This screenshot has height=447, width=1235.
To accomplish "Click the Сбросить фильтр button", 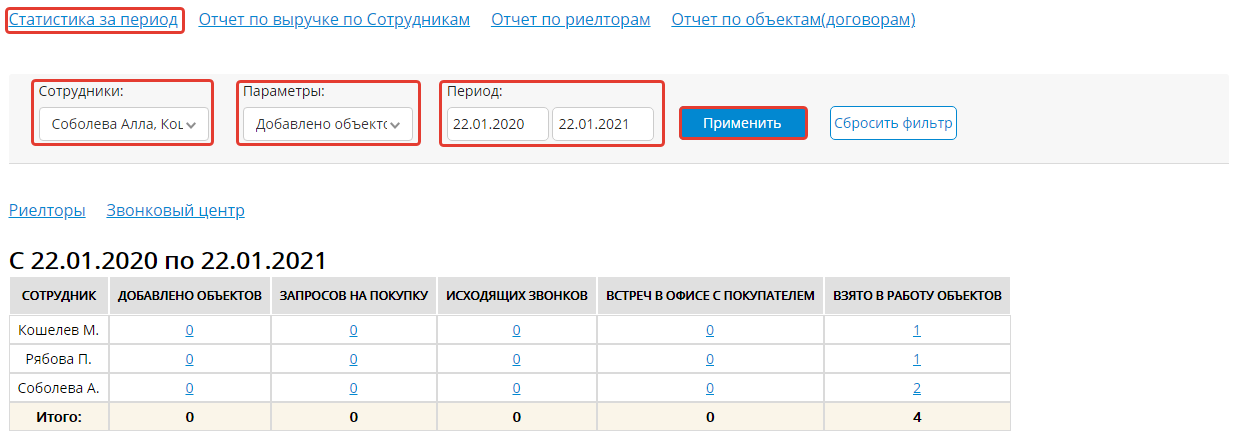I will tap(893, 124).
